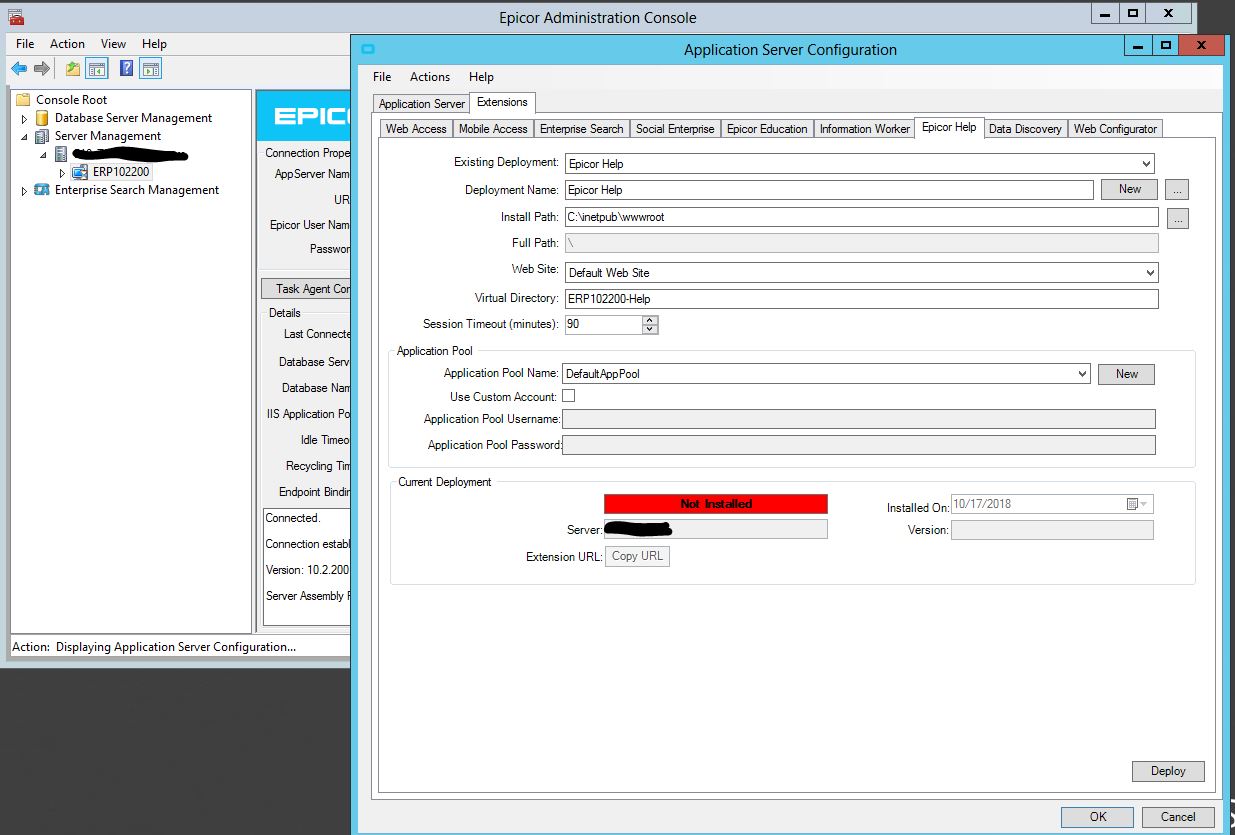The height and width of the screenshot is (835, 1235).
Task: Click the Forward arrow in the console toolbar
Action: [x=42, y=69]
